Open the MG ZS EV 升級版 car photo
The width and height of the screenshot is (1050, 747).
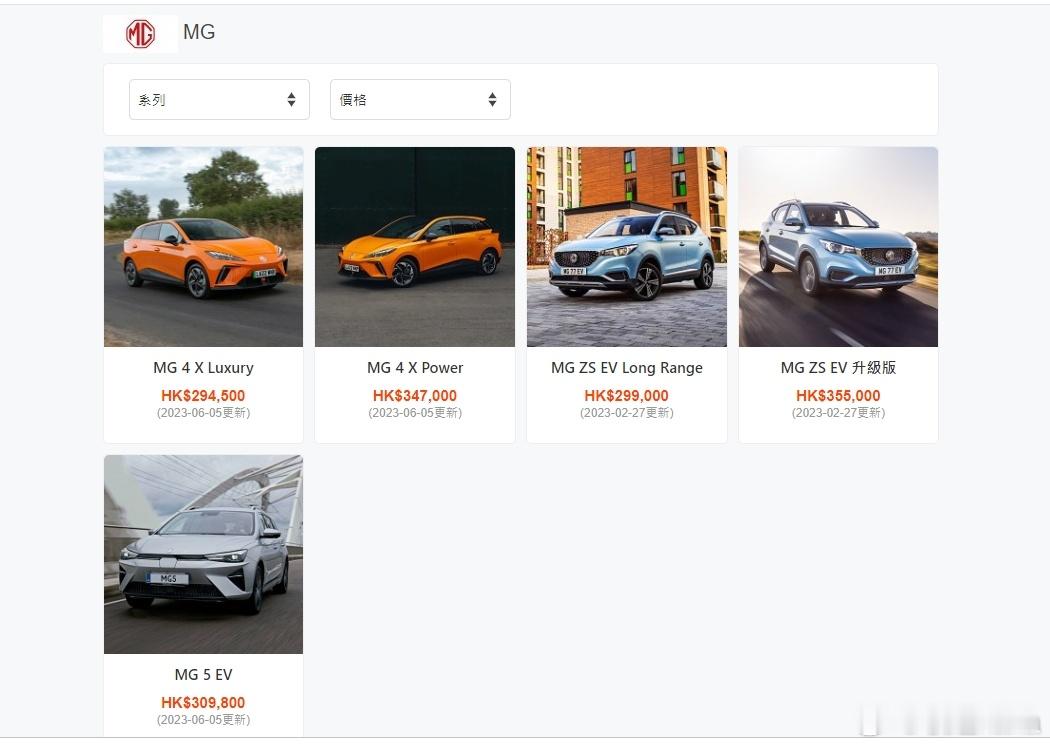click(x=838, y=247)
